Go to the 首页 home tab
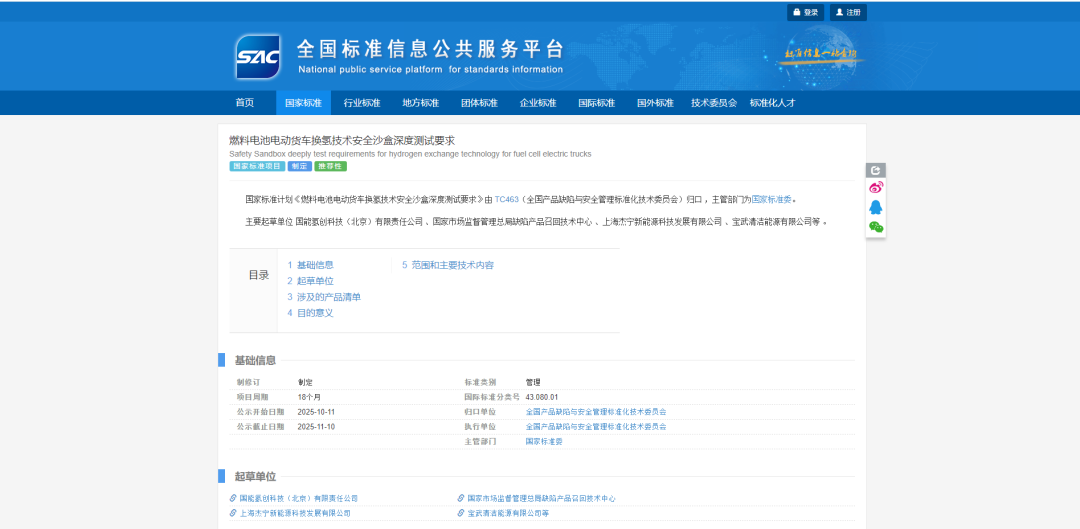The width and height of the screenshot is (1080, 529). tap(244, 103)
